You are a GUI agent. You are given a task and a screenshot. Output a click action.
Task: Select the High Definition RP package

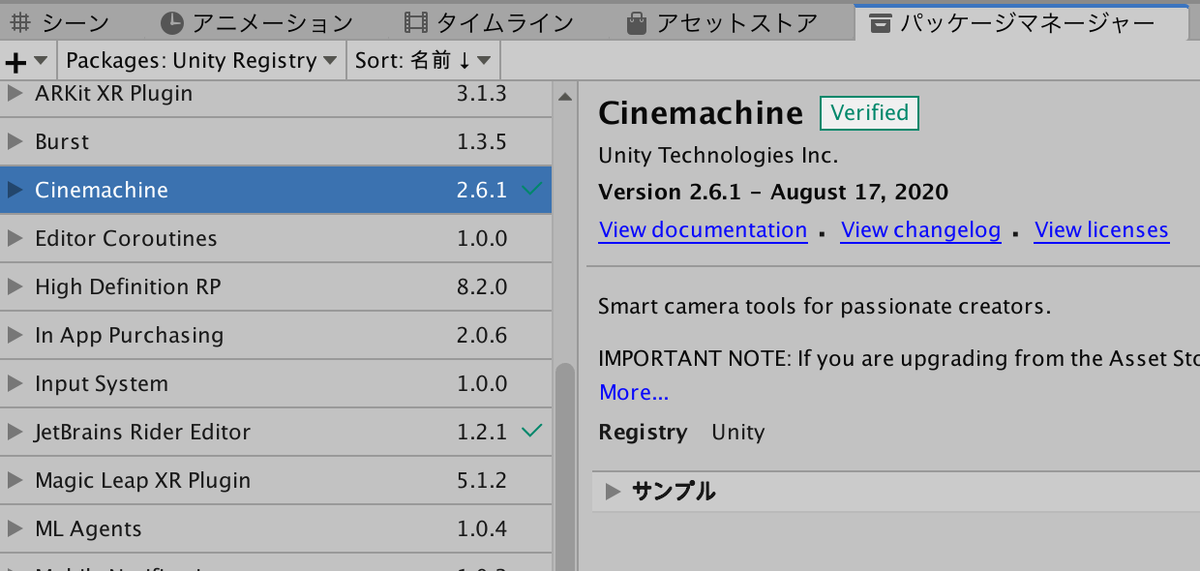coord(275,287)
